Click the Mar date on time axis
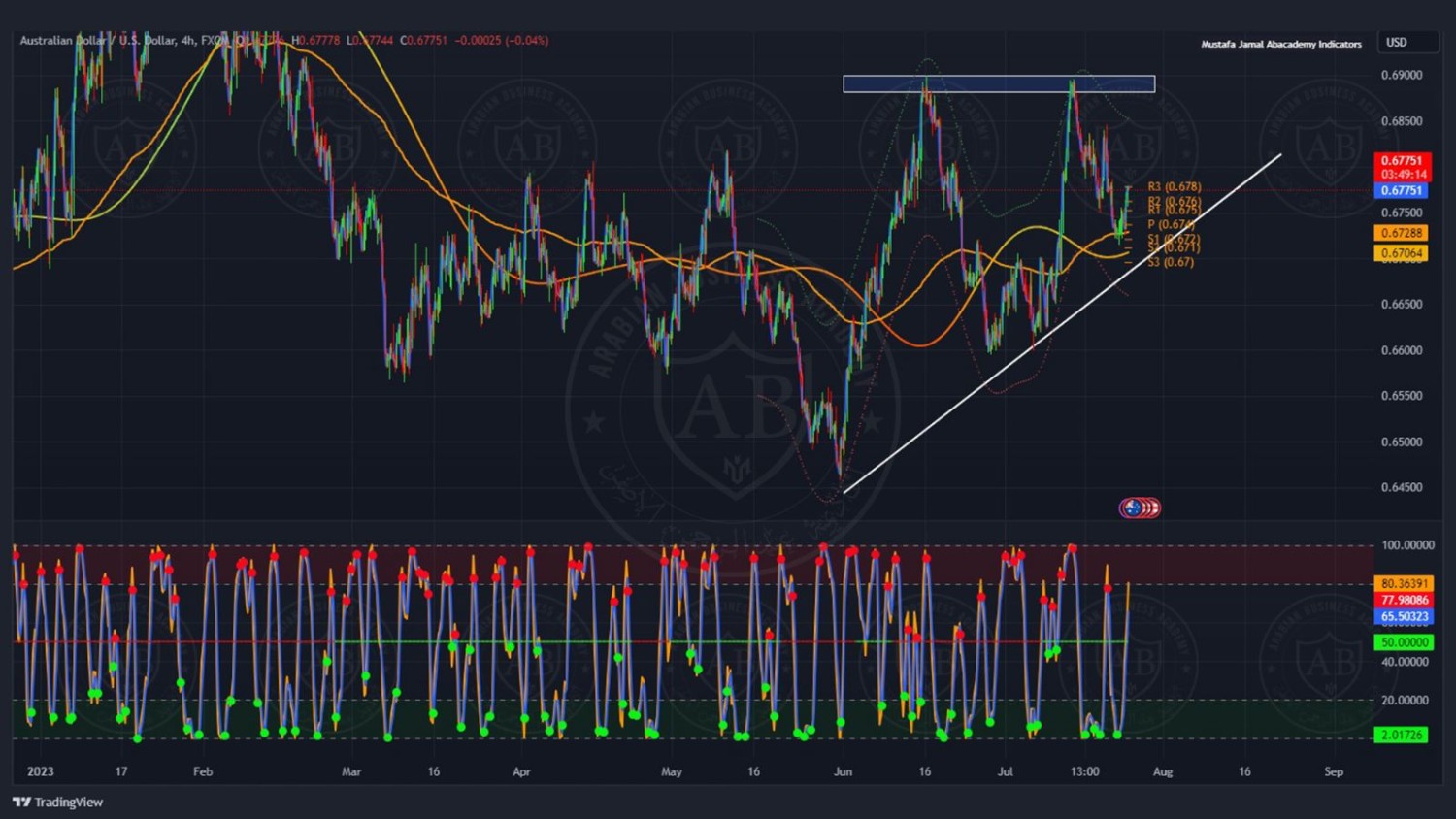This screenshot has height=819, width=1456. click(351, 771)
